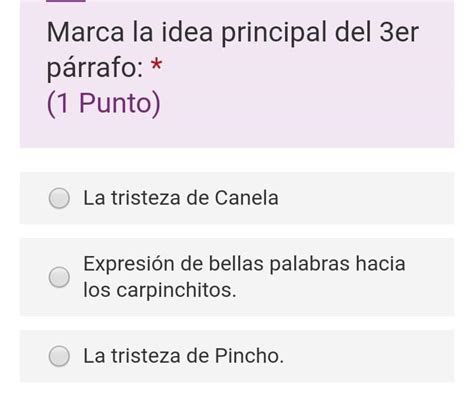The image size is (474, 418).
Task: Click the text 'Expresión de bellas palabras hacia'
Action: tap(244, 264)
